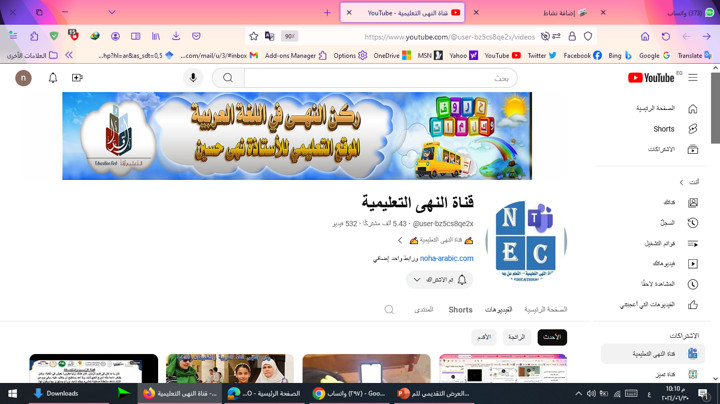Expand the bookmarks toolbar overflow chevron

point(69,56)
